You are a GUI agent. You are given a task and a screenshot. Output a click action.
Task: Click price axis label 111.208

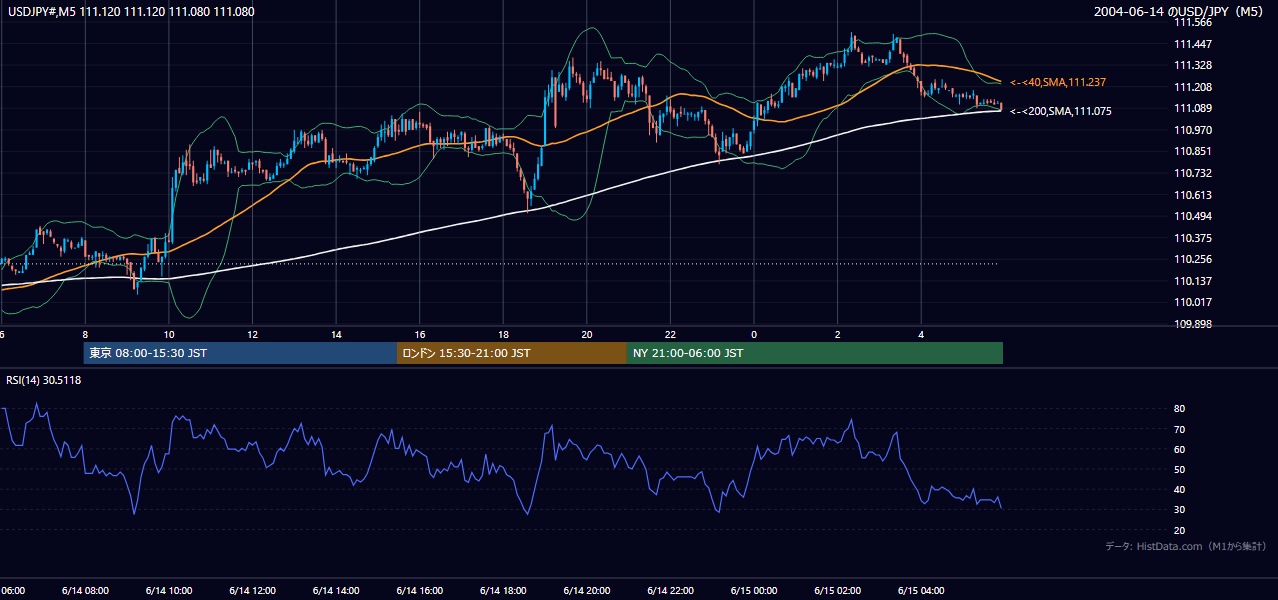(x=1193, y=87)
